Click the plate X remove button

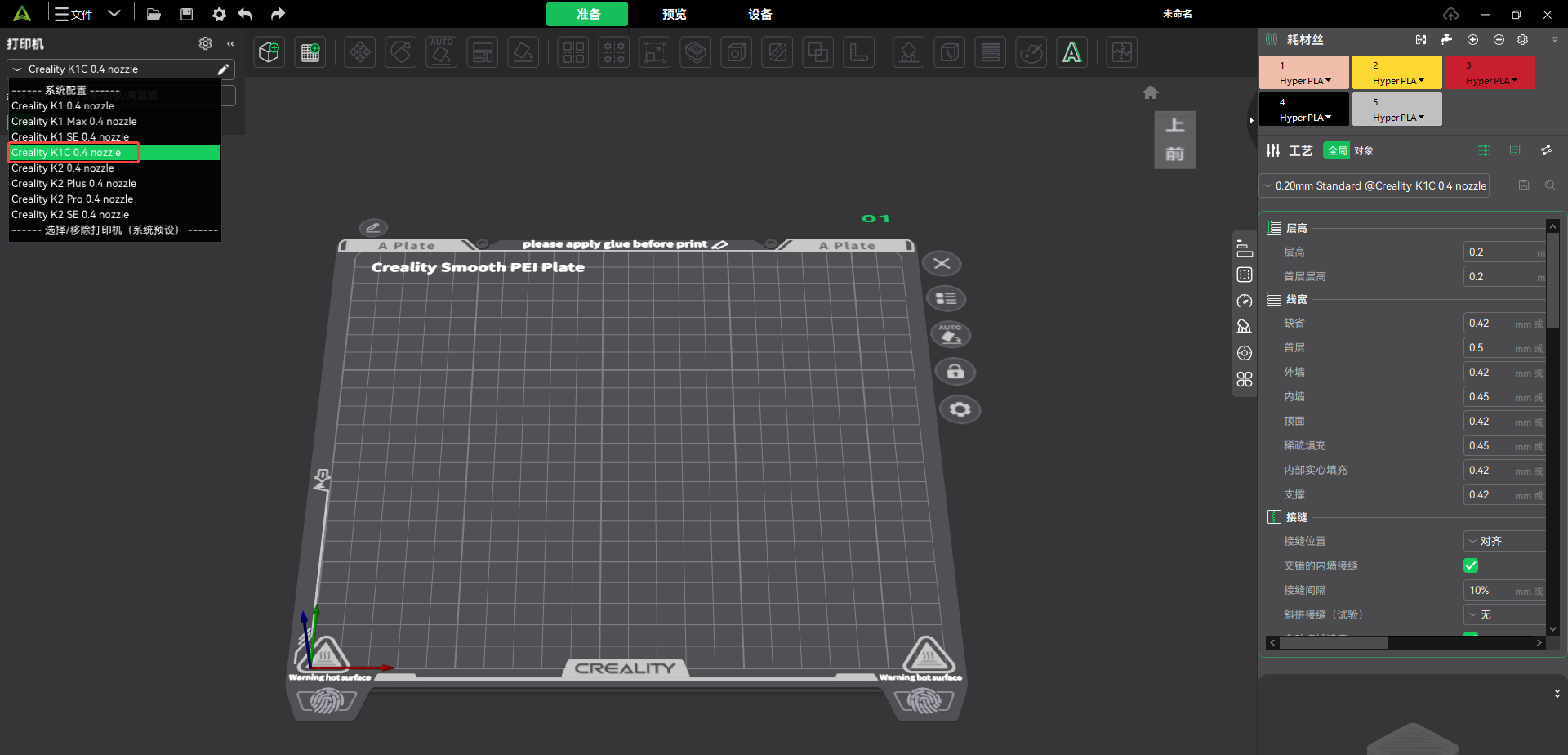[942, 263]
